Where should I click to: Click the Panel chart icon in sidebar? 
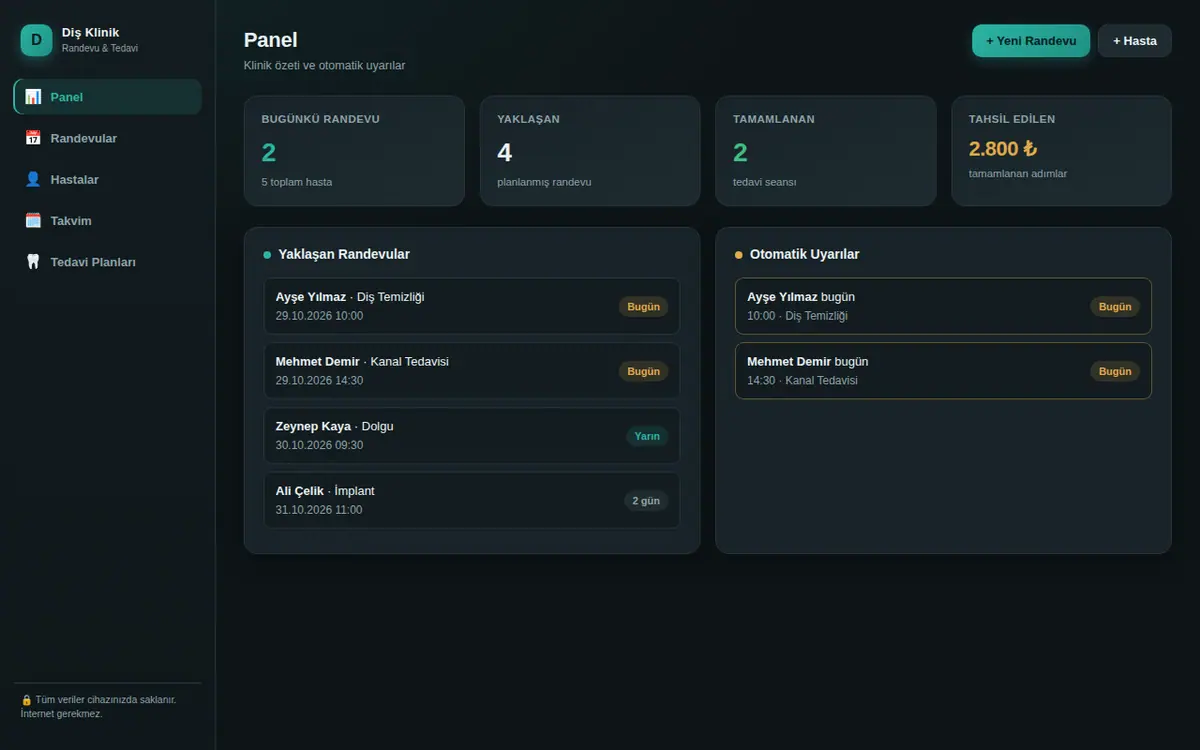[33, 97]
